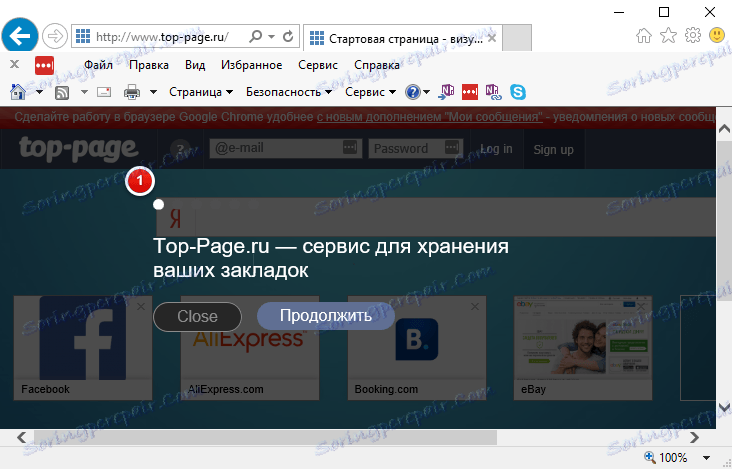Expand the Help dropdown arrow
The width and height of the screenshot is (732, 469).
[x=426, y=92]
